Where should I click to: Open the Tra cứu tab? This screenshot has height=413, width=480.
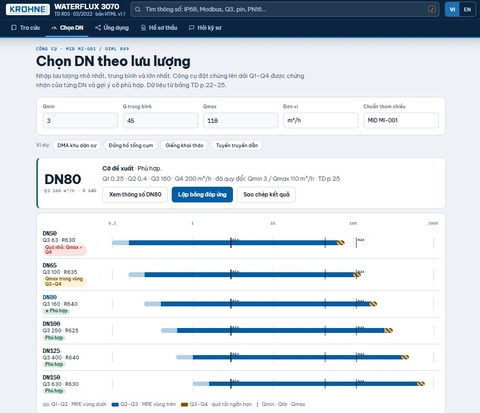coord(25,28)
